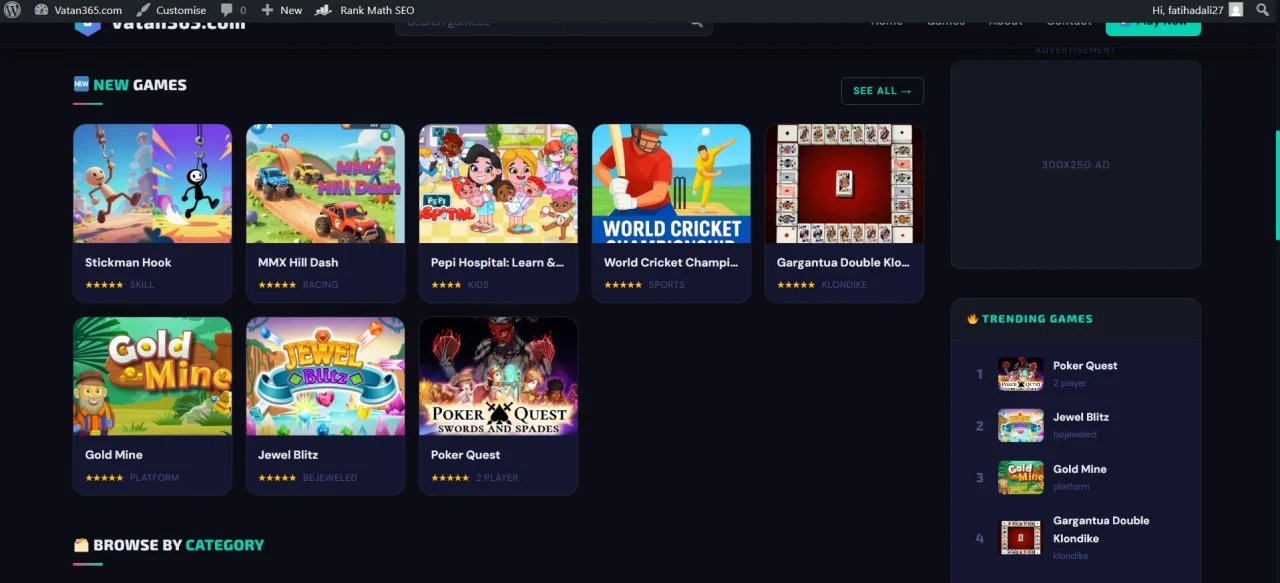Open the Vatan365.com site menu
The width and height of the screenshot is (1280, 583).
point(78,10)
